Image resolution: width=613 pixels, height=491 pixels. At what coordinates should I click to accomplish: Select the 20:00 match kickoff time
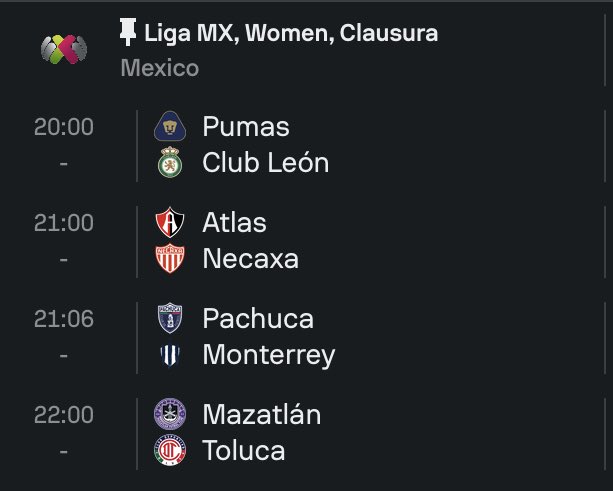(63, 127)
